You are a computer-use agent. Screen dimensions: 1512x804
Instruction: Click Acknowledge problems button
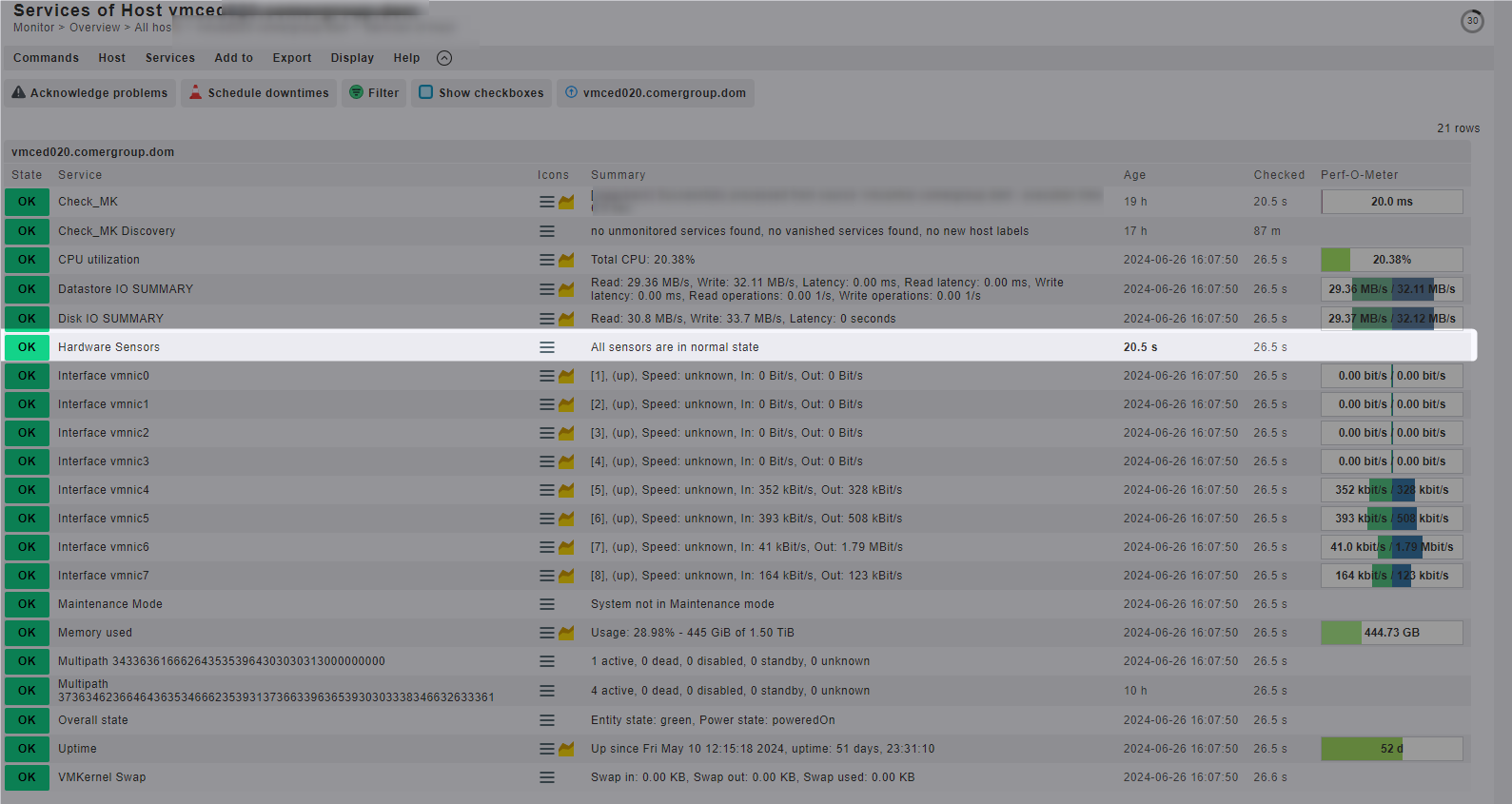point(89,93)
